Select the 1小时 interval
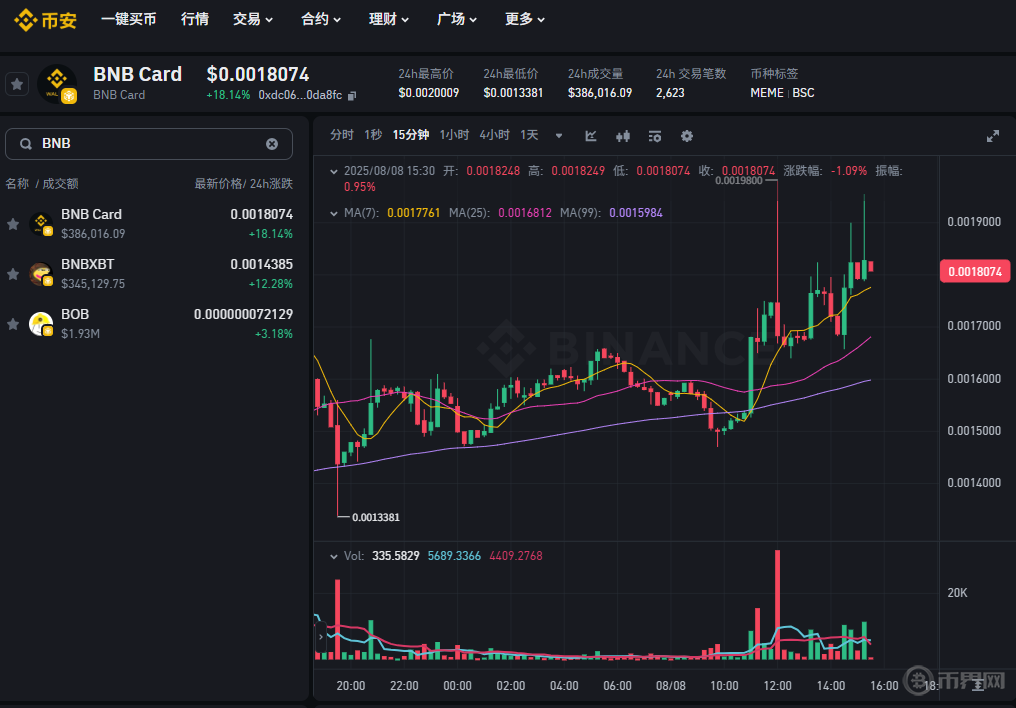Viewport: 1016px width, 708px height. tap(454, 135)
